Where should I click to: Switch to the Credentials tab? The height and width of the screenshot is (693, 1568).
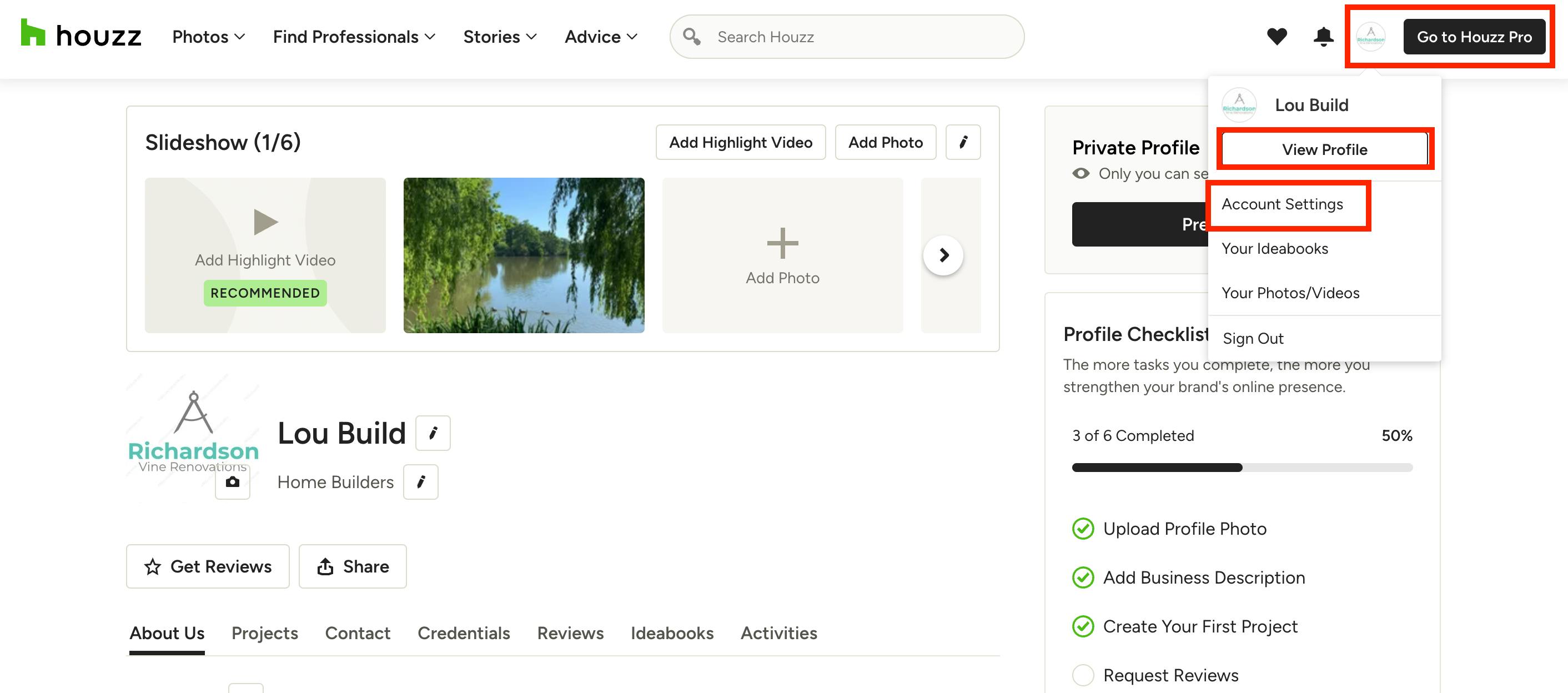pyautogui.click(x=464, y=634)
